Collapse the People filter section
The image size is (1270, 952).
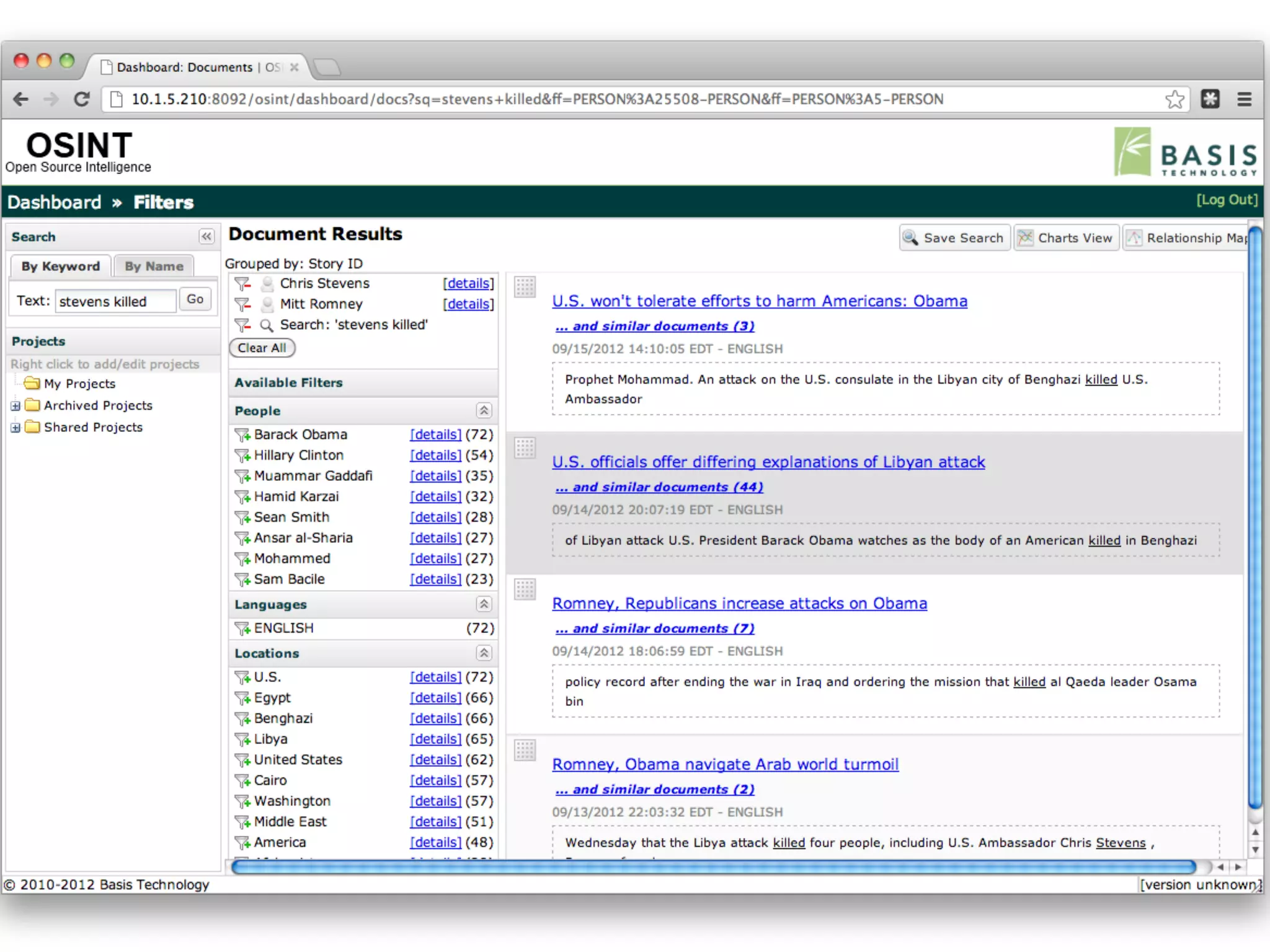pyautogui.click(x=484, y=410)
